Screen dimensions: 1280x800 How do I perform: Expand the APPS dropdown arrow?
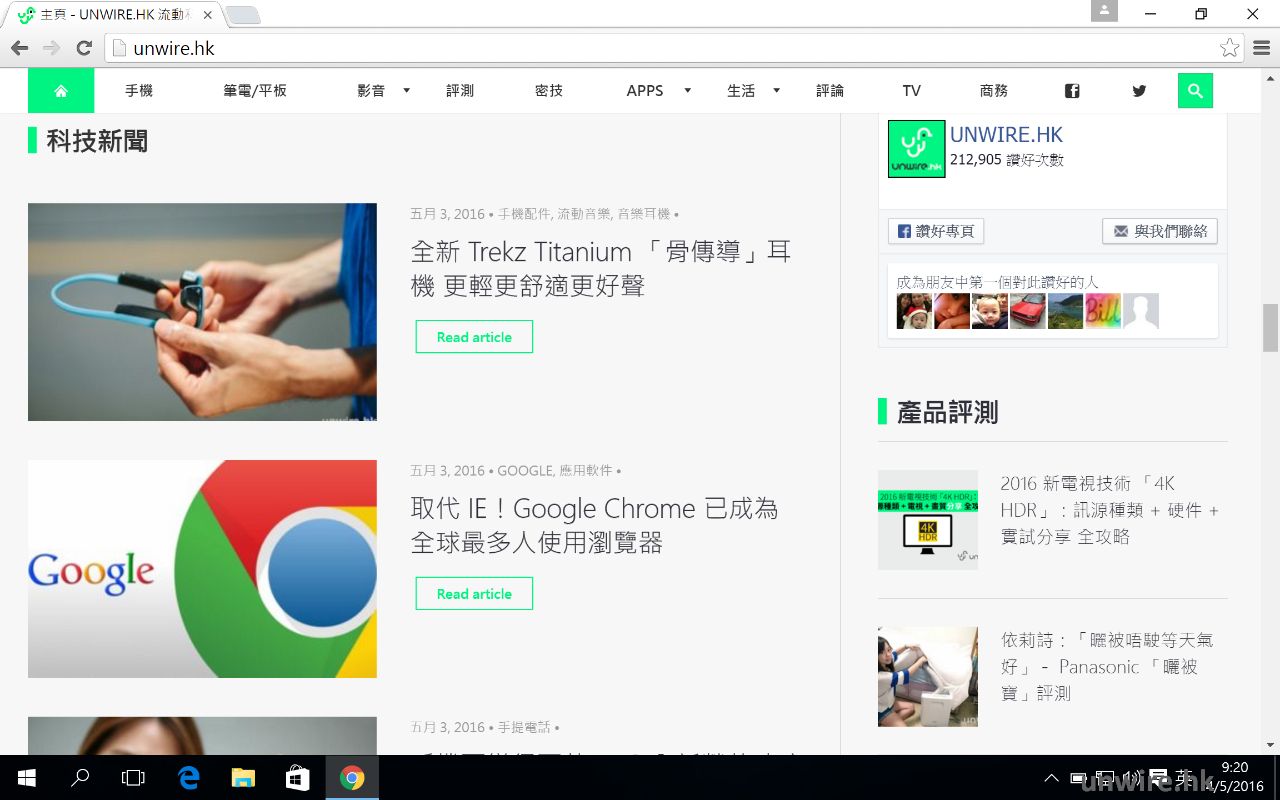point(687,91)
